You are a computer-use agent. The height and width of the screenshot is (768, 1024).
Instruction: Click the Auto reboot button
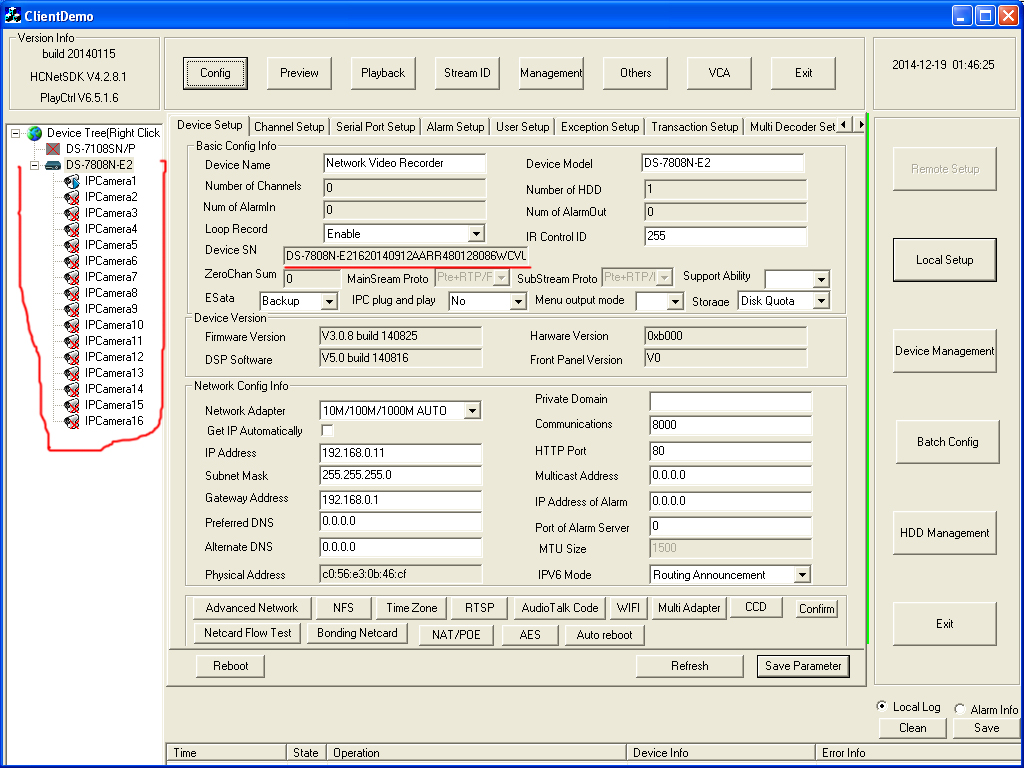pyautogui.click(x=604, y=635)
